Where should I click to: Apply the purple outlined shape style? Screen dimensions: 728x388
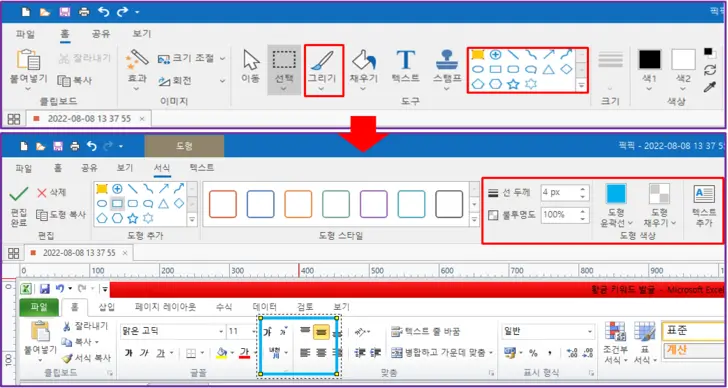[374, 204]
